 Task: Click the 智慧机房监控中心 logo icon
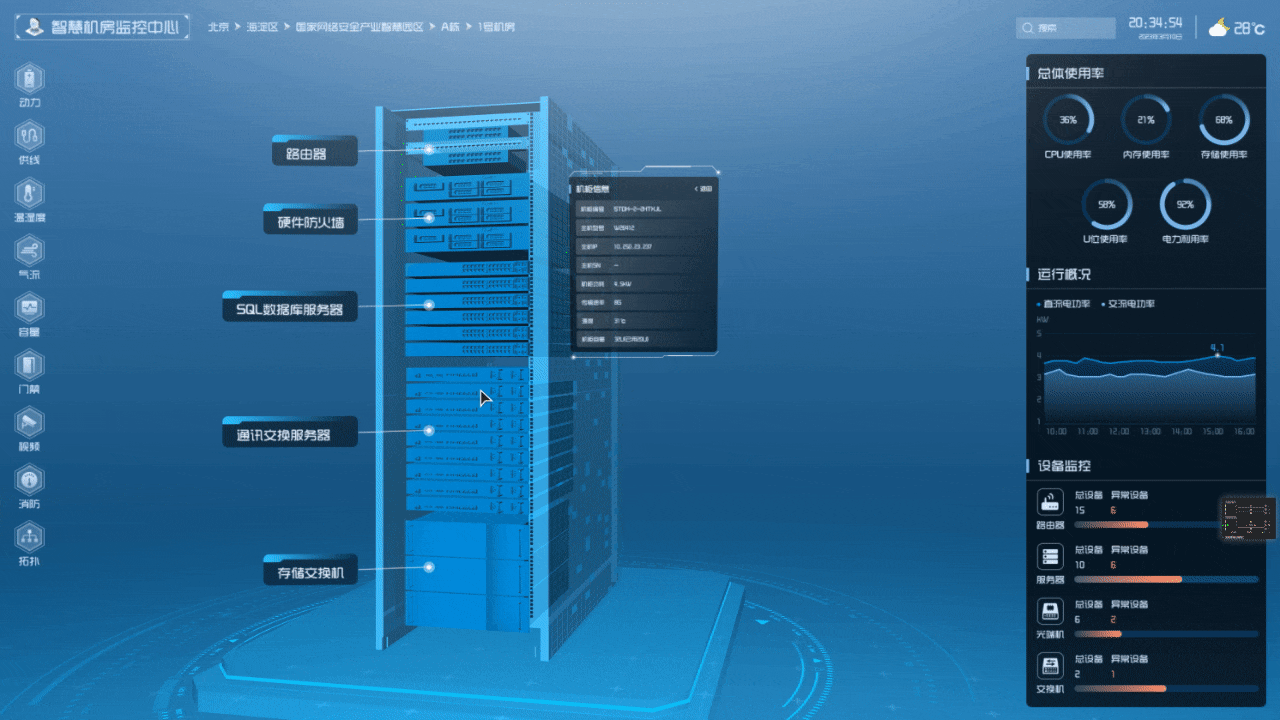pyautogui.click(x=35, y=27)
